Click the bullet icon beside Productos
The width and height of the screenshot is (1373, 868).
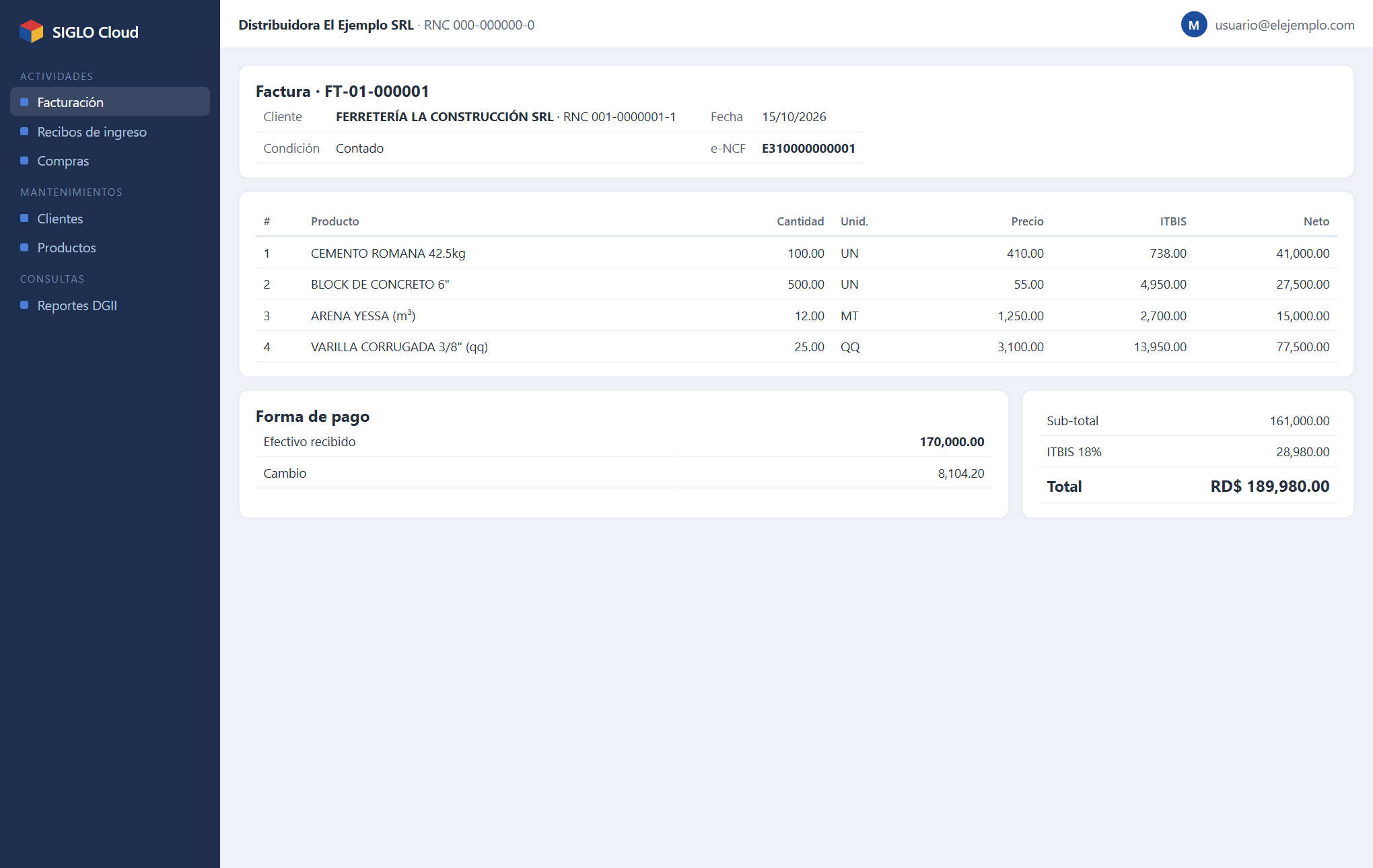coord(24,248)
